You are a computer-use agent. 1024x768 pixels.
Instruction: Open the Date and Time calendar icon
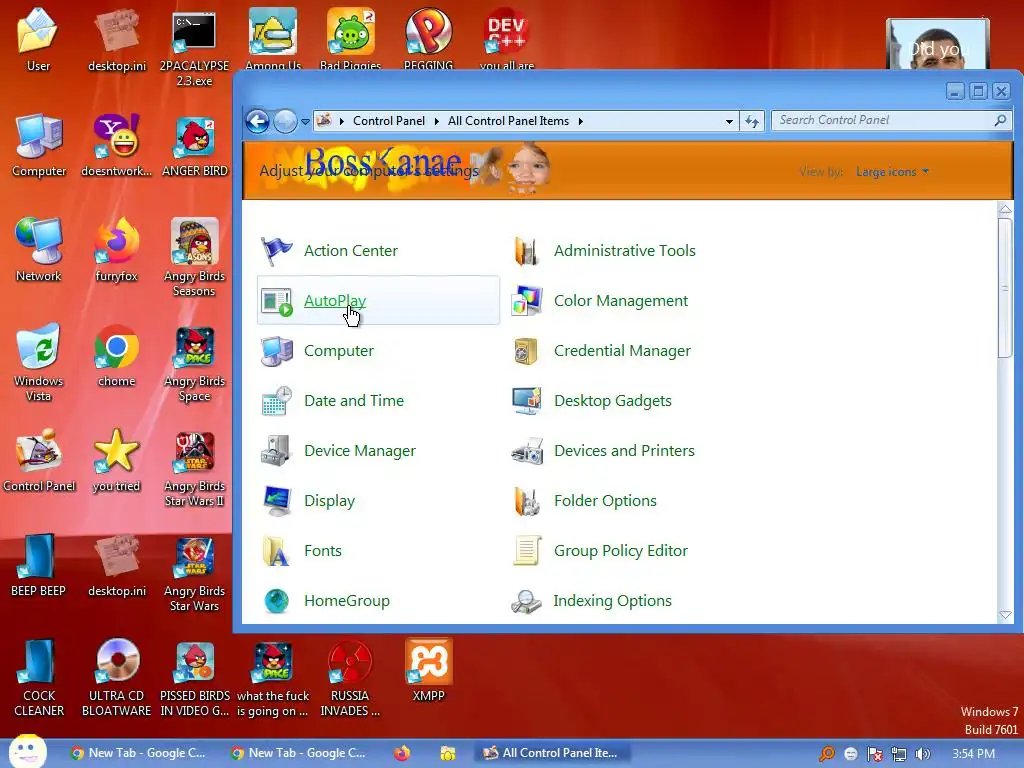click(277, 401)
